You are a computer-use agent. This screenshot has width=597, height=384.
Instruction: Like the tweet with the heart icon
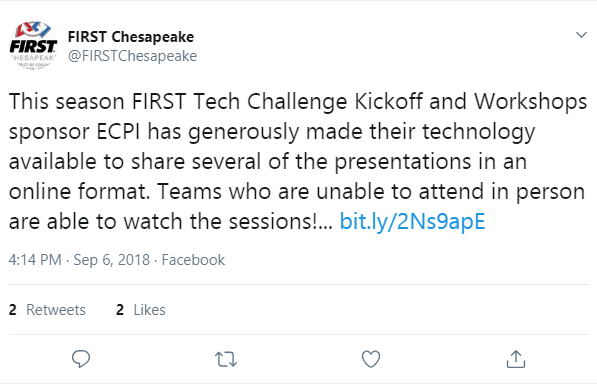pyautogui.click(x=371, y=359)
